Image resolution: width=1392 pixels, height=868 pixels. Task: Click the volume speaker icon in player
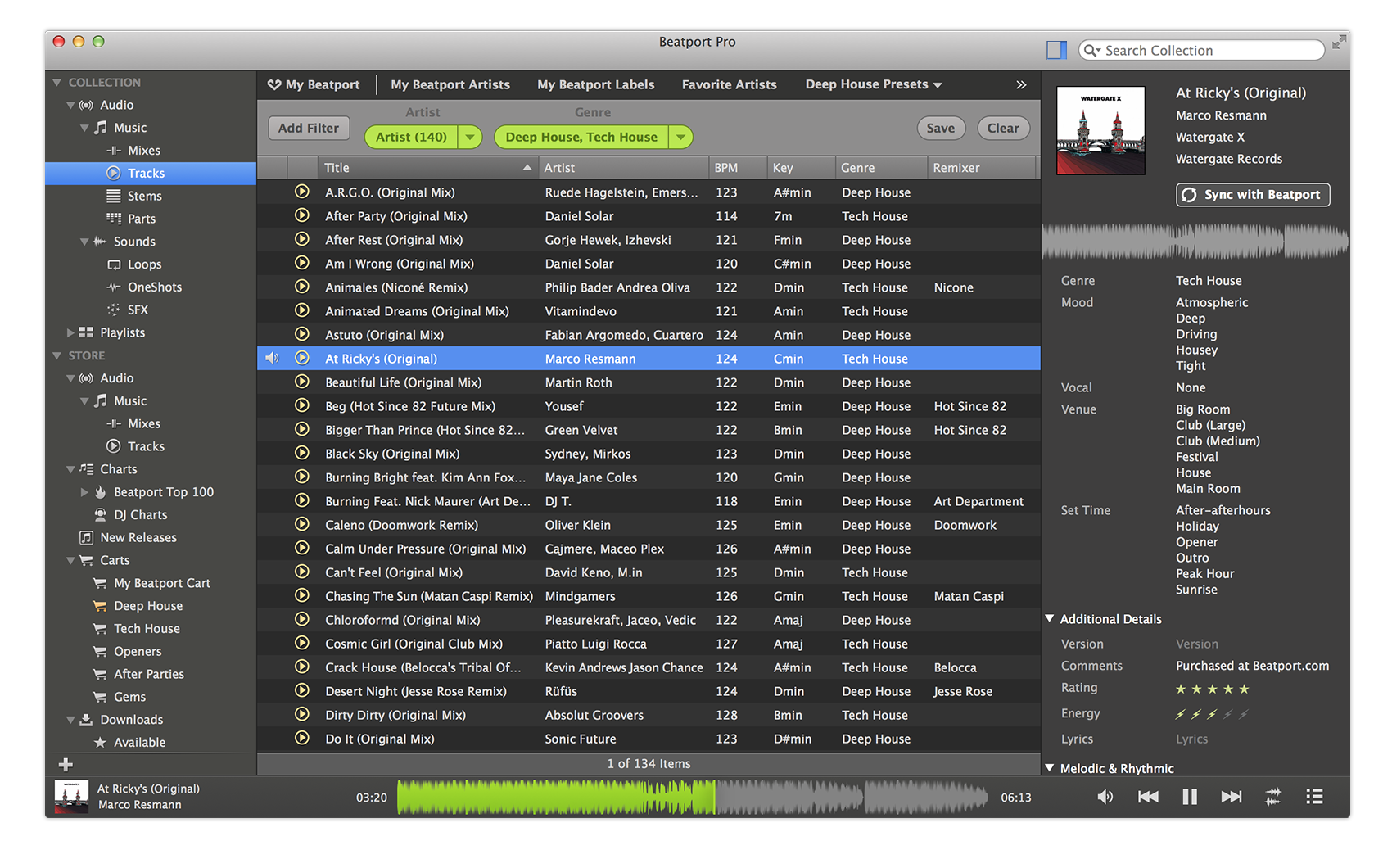coord(1105,797)
